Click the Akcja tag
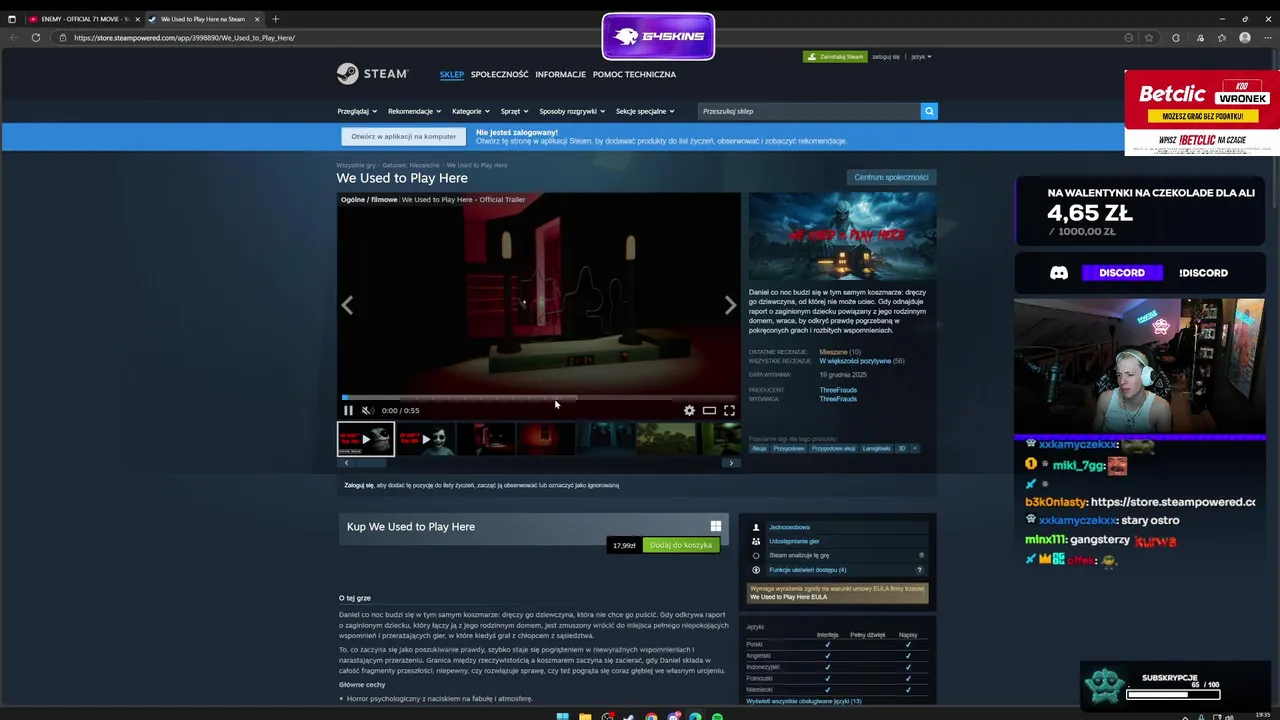 (x=759, y=448)
